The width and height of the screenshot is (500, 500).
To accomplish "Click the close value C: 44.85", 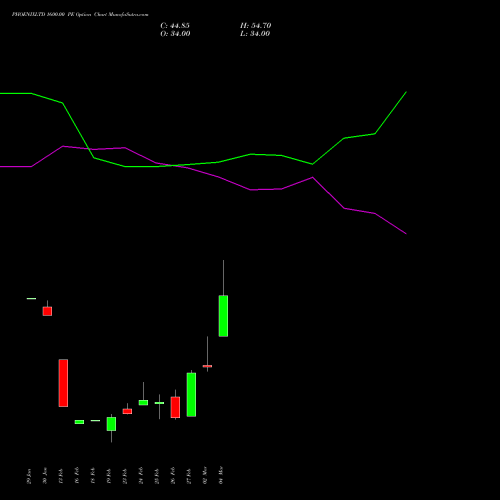I will [x=175, y=26].
